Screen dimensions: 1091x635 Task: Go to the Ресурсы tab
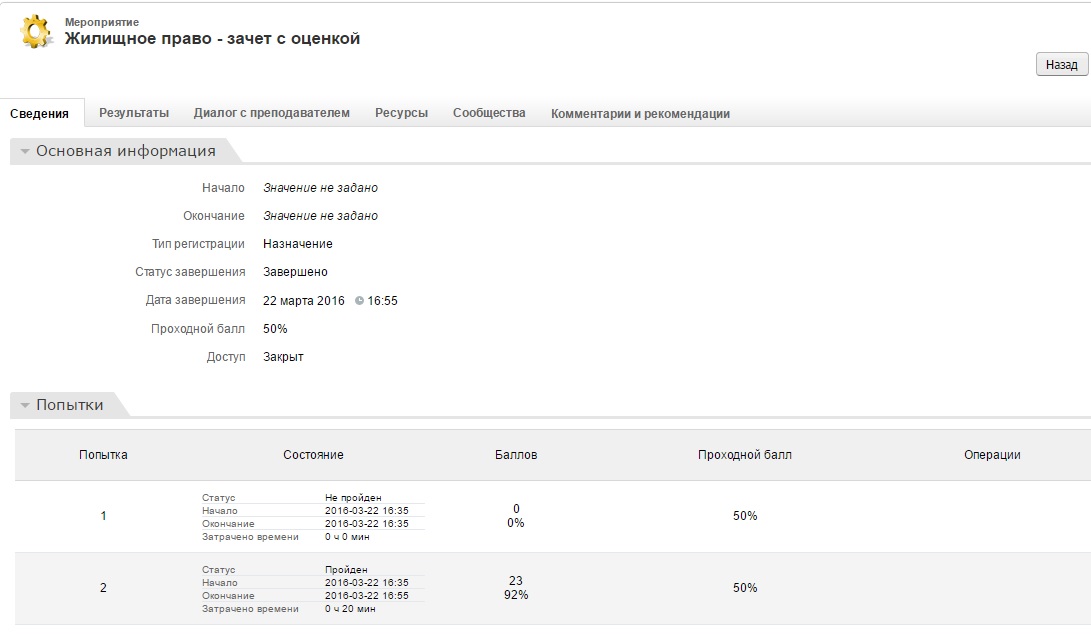click(x=401, y=113)
